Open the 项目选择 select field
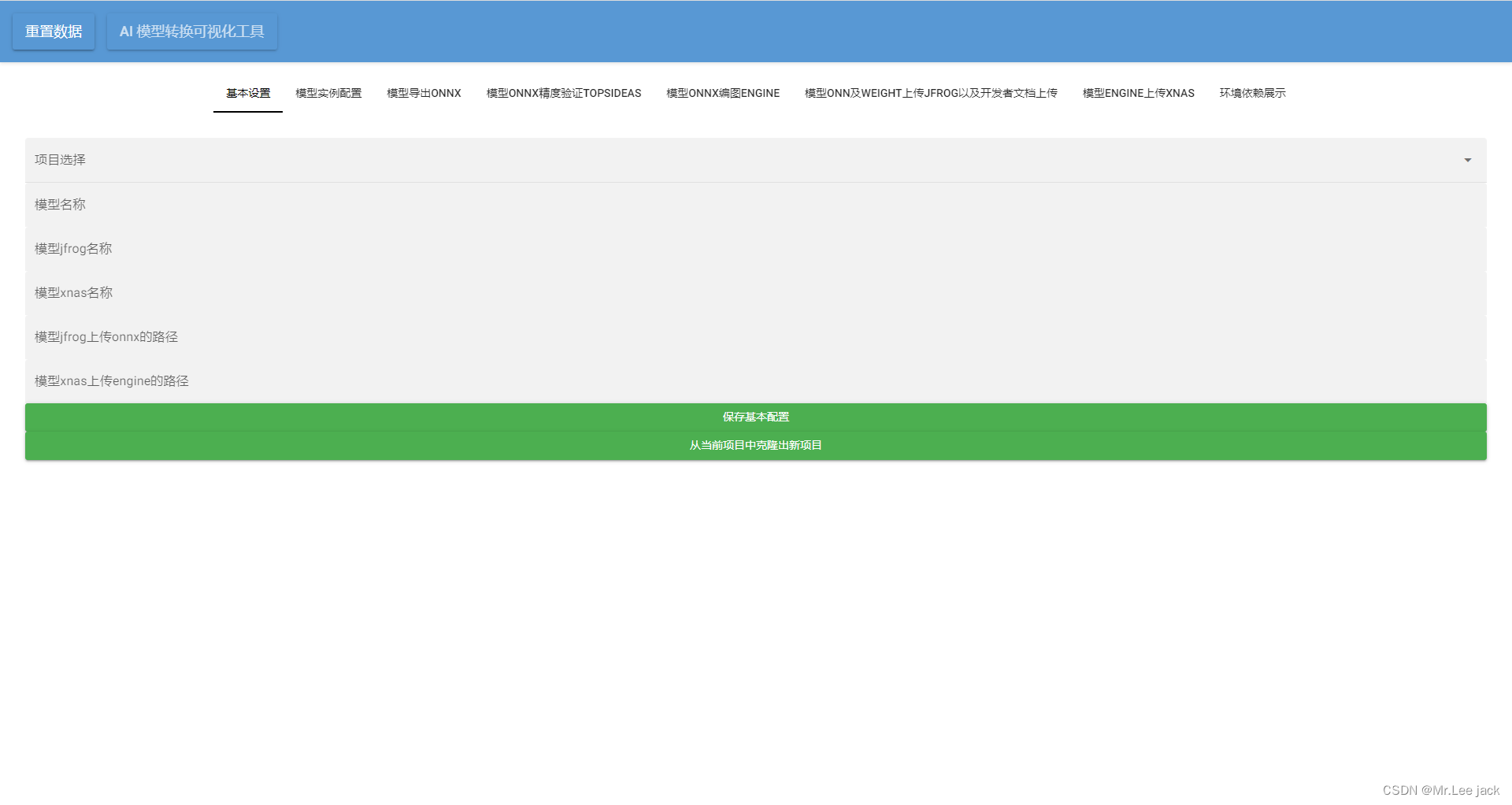1512x805 pixels. click(756, 160)
